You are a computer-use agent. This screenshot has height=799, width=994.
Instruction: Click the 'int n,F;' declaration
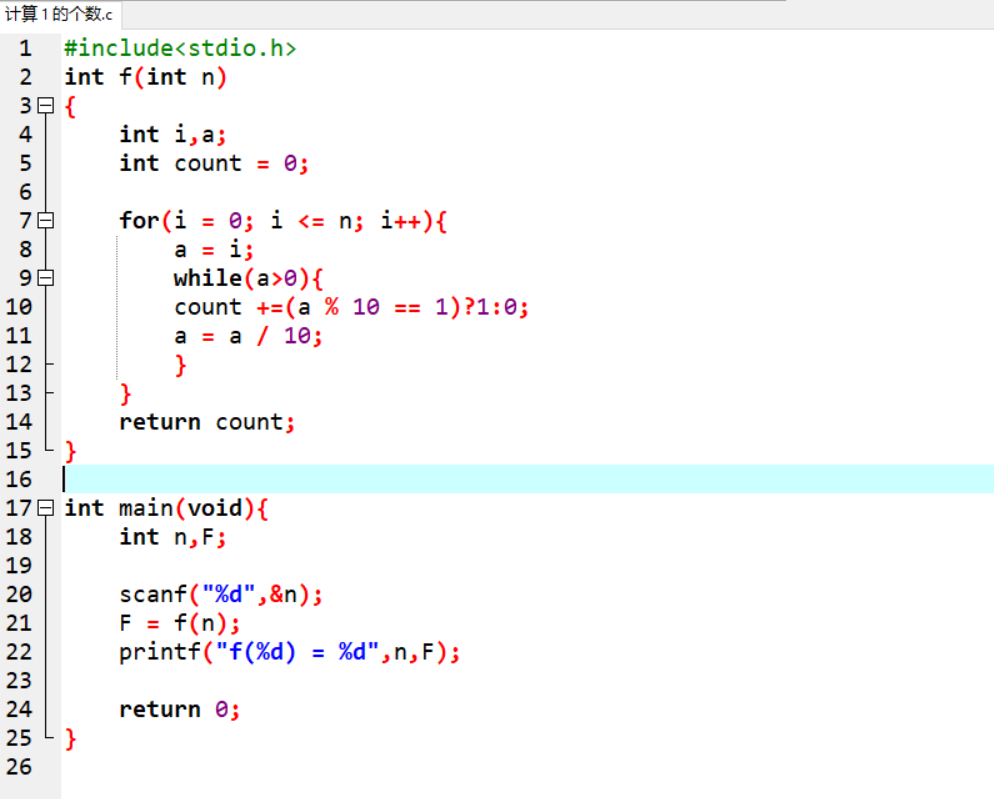[172, 537]
